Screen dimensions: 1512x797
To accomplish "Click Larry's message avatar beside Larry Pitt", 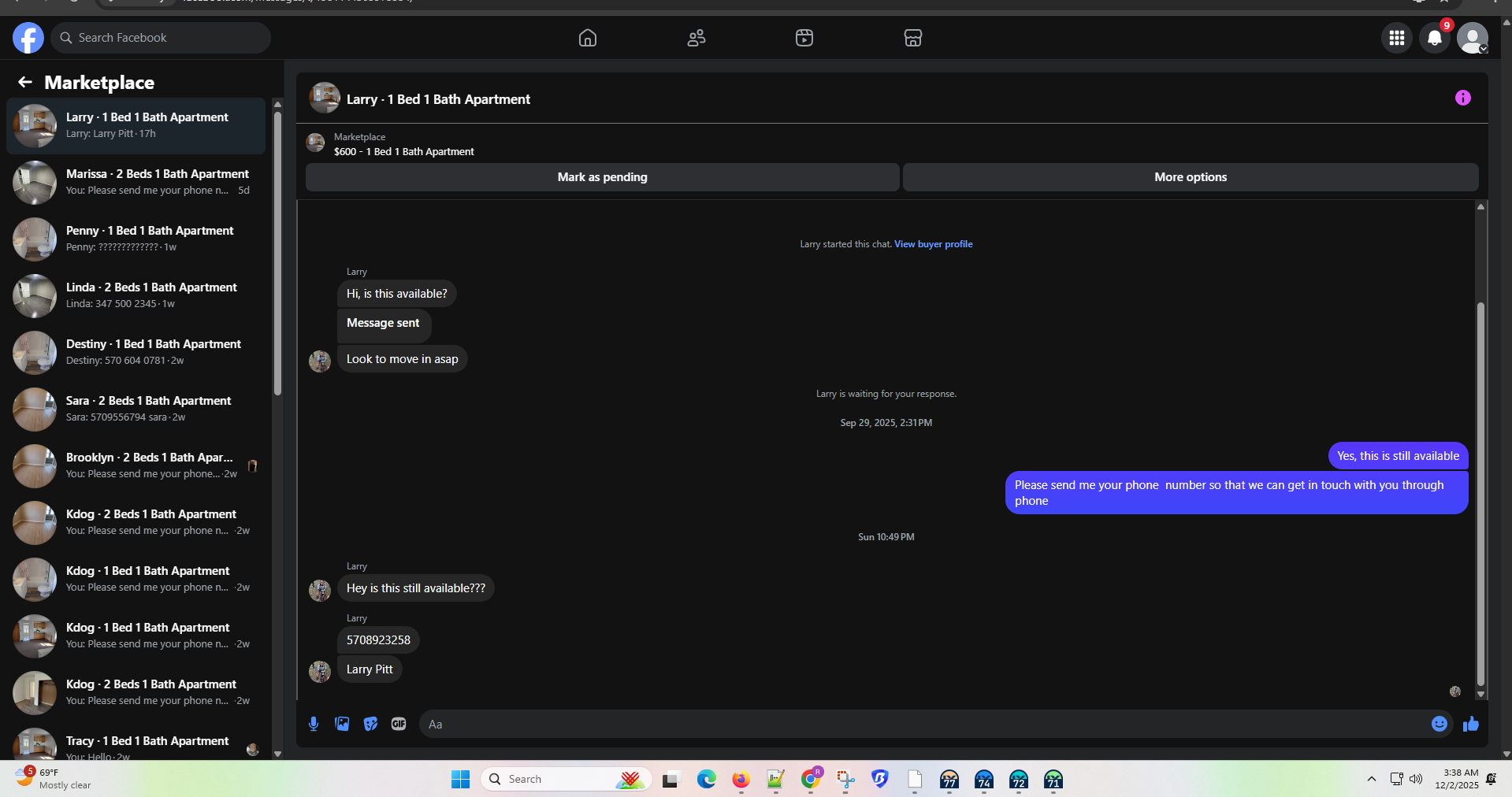I will (320, 672).
